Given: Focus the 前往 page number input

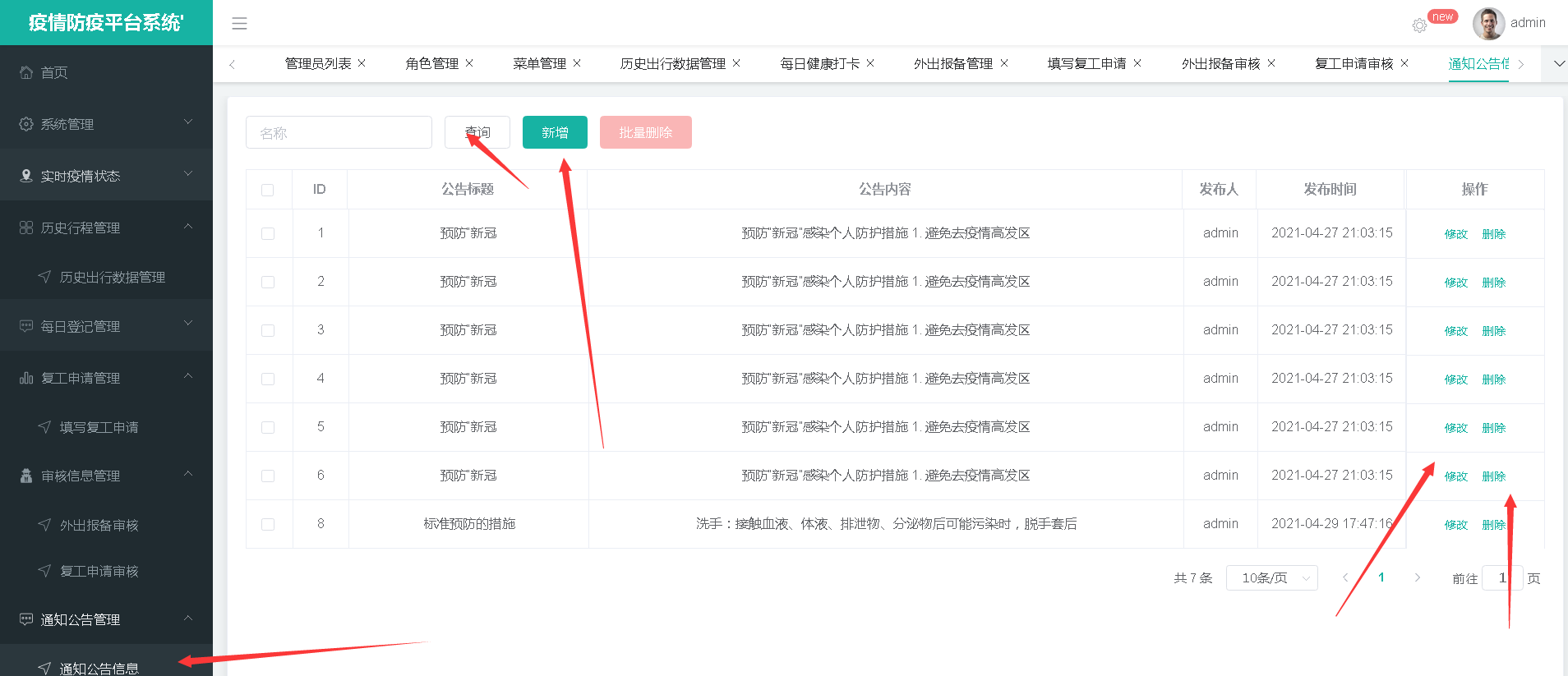Looking at the screenshot, I should pos(1502,577).
